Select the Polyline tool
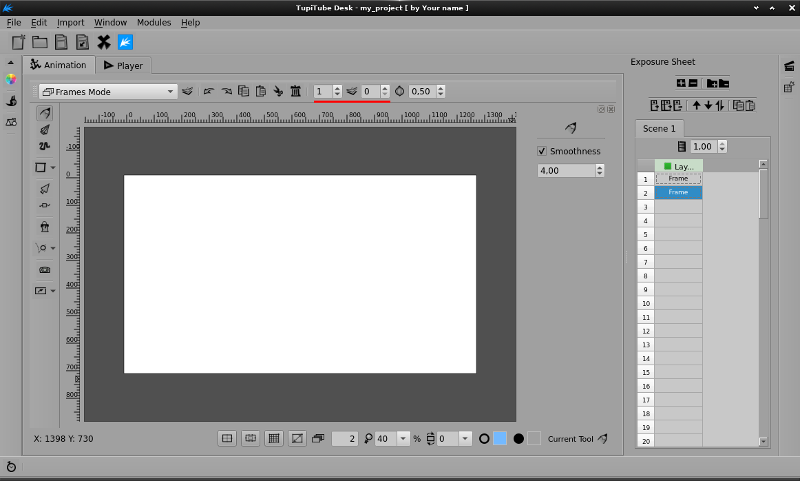The width and height of the screenshot is (800, 481). point(44,146)
